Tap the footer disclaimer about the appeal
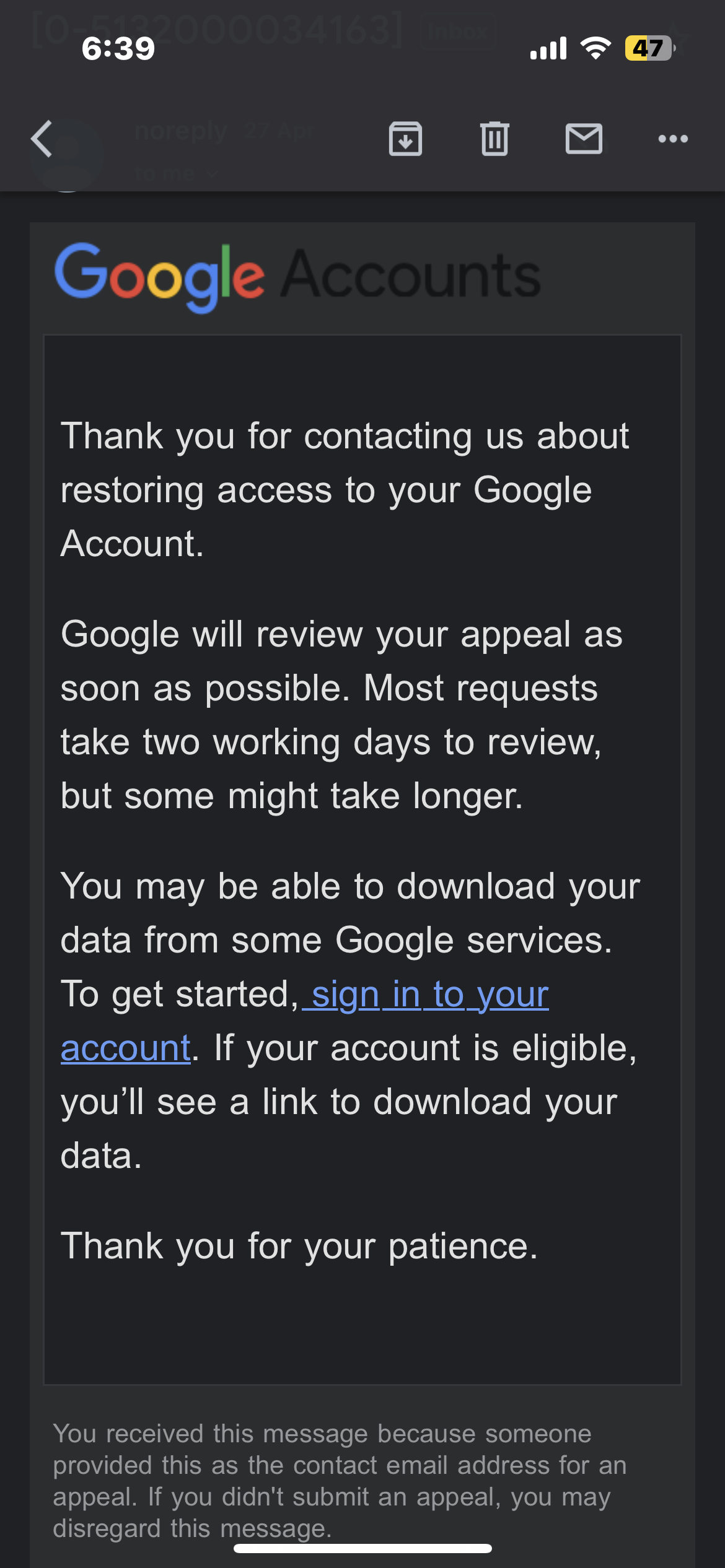Viewport: 725px width, 1568px height. point(340,1481)
